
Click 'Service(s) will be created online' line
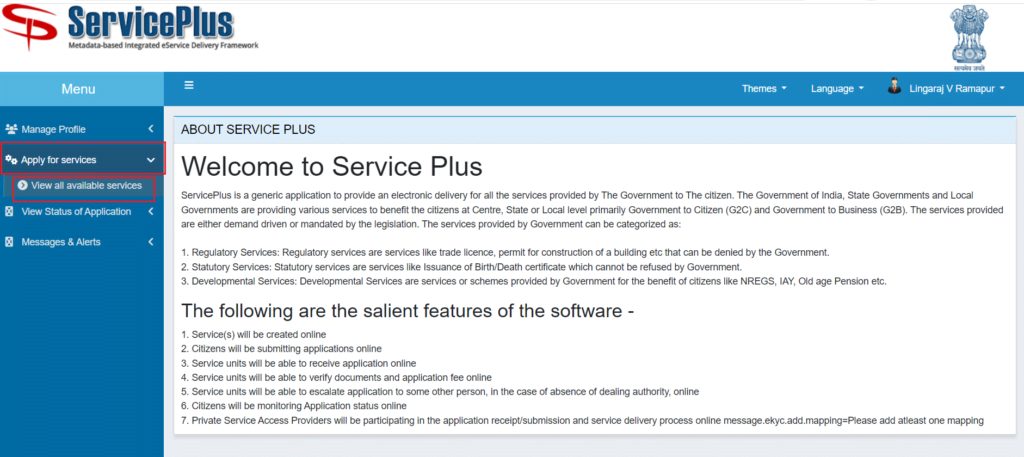[x=253, y=334]
